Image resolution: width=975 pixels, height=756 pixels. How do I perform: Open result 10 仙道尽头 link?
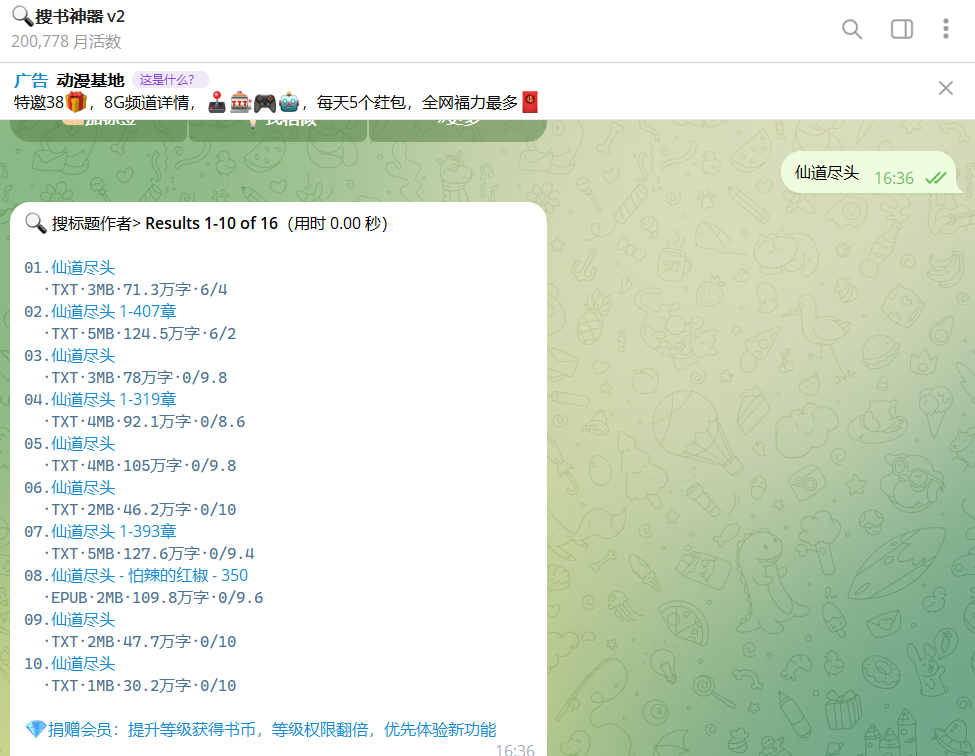pos(83,664)
